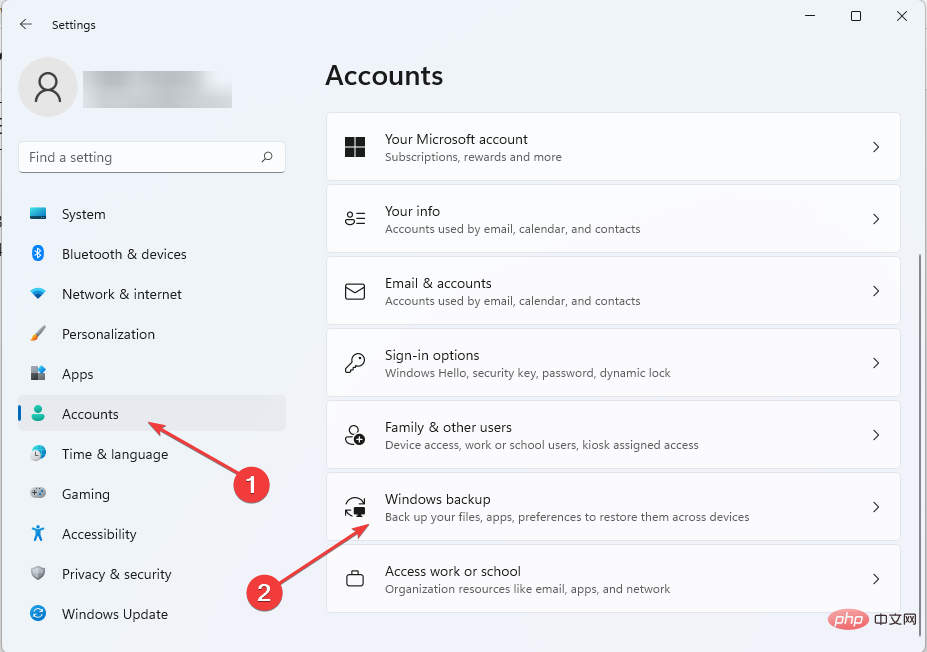Click the Personalization paintbrush icon

pos(38,334)
